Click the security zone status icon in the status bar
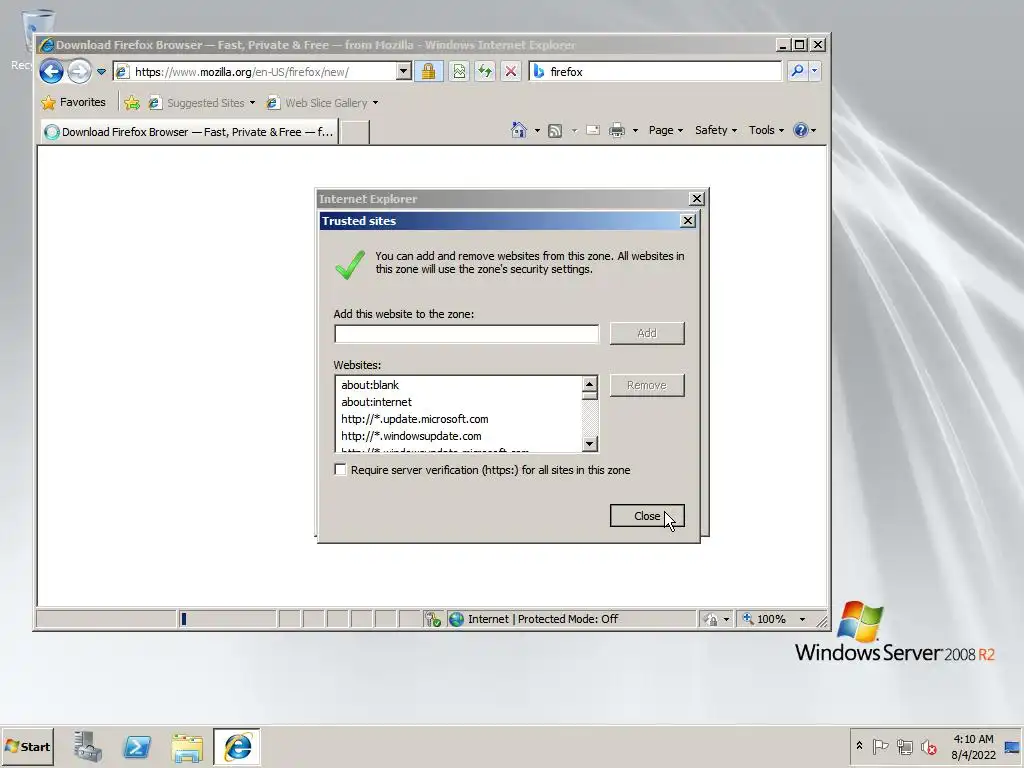The height and width of the screenshot is (768, 1024). point(456,619)
